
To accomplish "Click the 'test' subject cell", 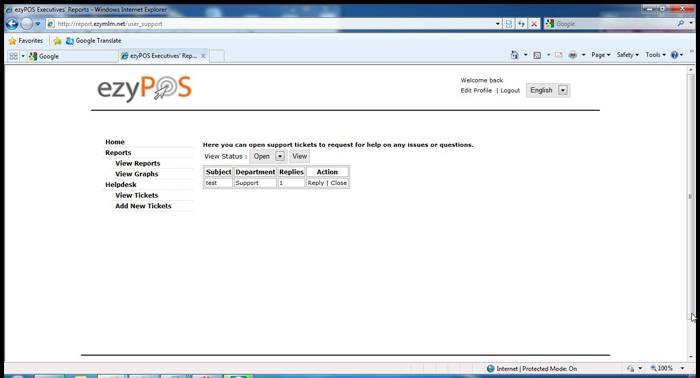I will [x=218, y=183].
